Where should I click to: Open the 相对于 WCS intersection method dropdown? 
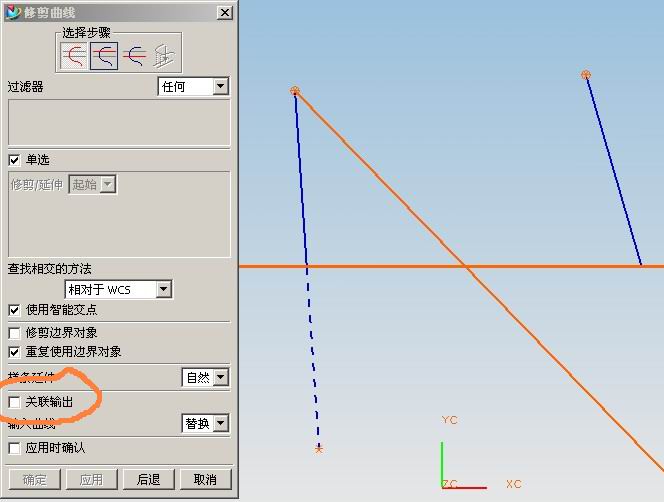[118, 290]
